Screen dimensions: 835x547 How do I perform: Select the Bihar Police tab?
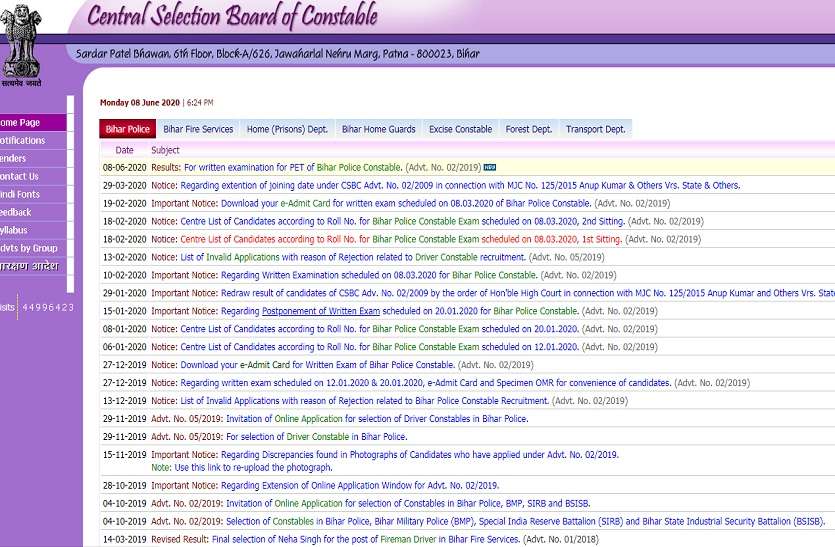click(x=127, y=129)
